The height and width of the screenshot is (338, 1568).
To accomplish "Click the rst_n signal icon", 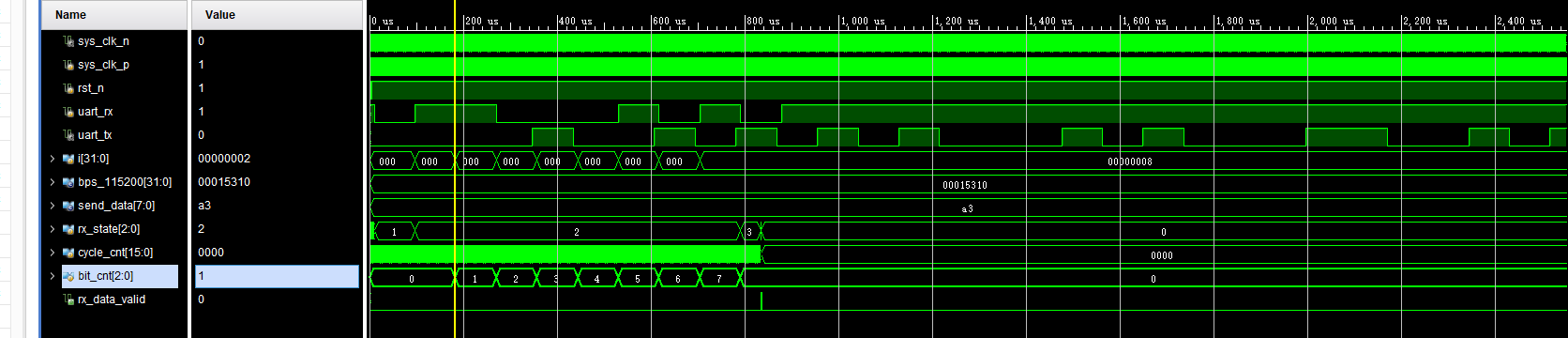I will coord(68,88).
